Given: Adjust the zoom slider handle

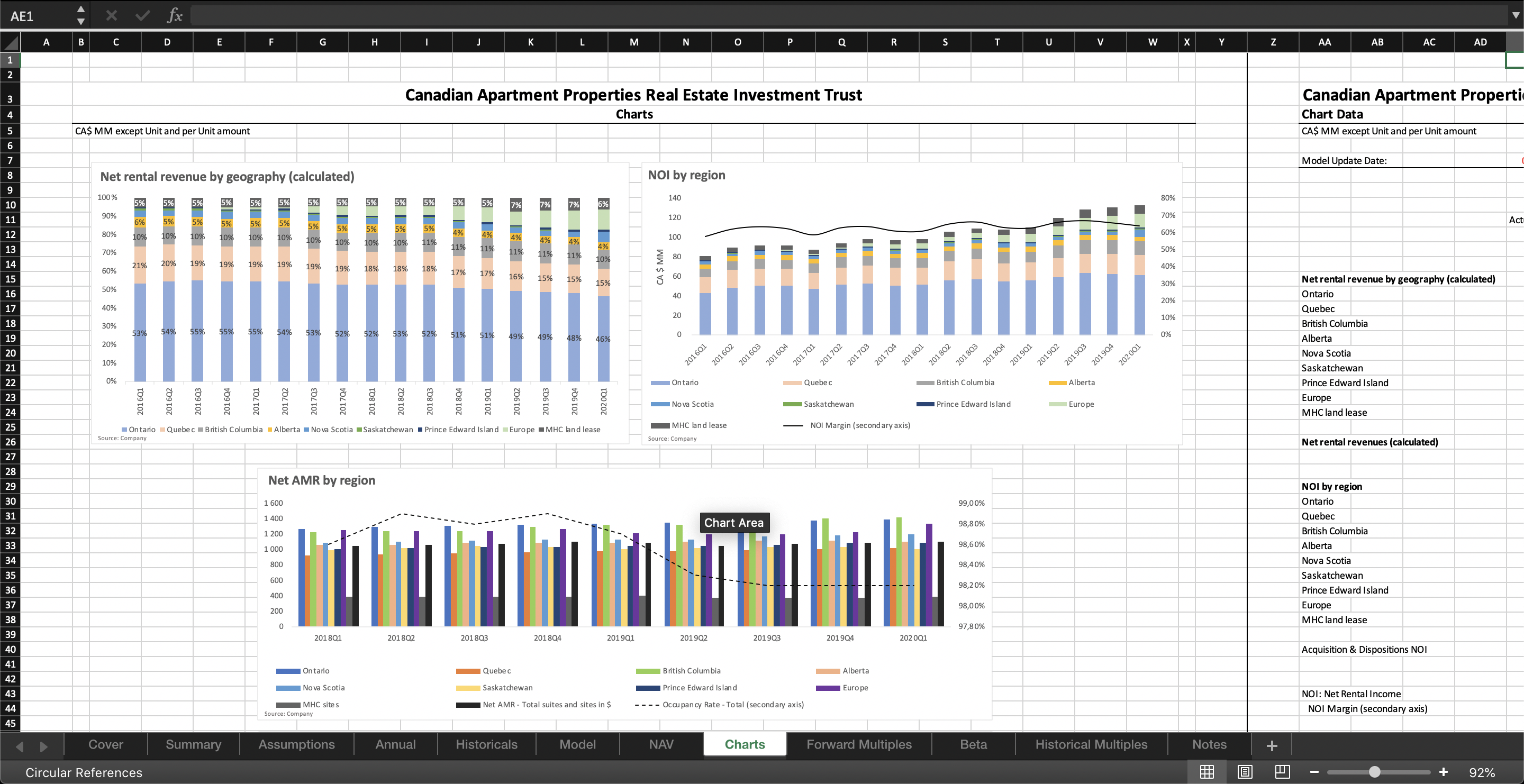Looking at the screenshot, I should click(x=1375, y=772).
